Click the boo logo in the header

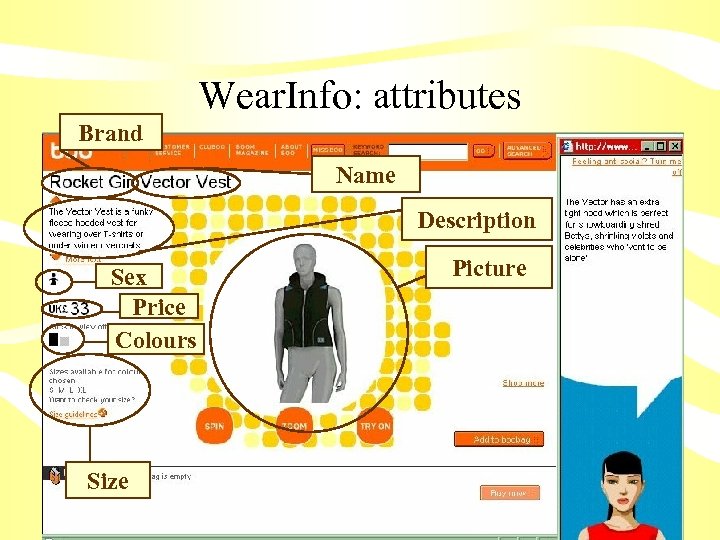[x=71, y=151]
